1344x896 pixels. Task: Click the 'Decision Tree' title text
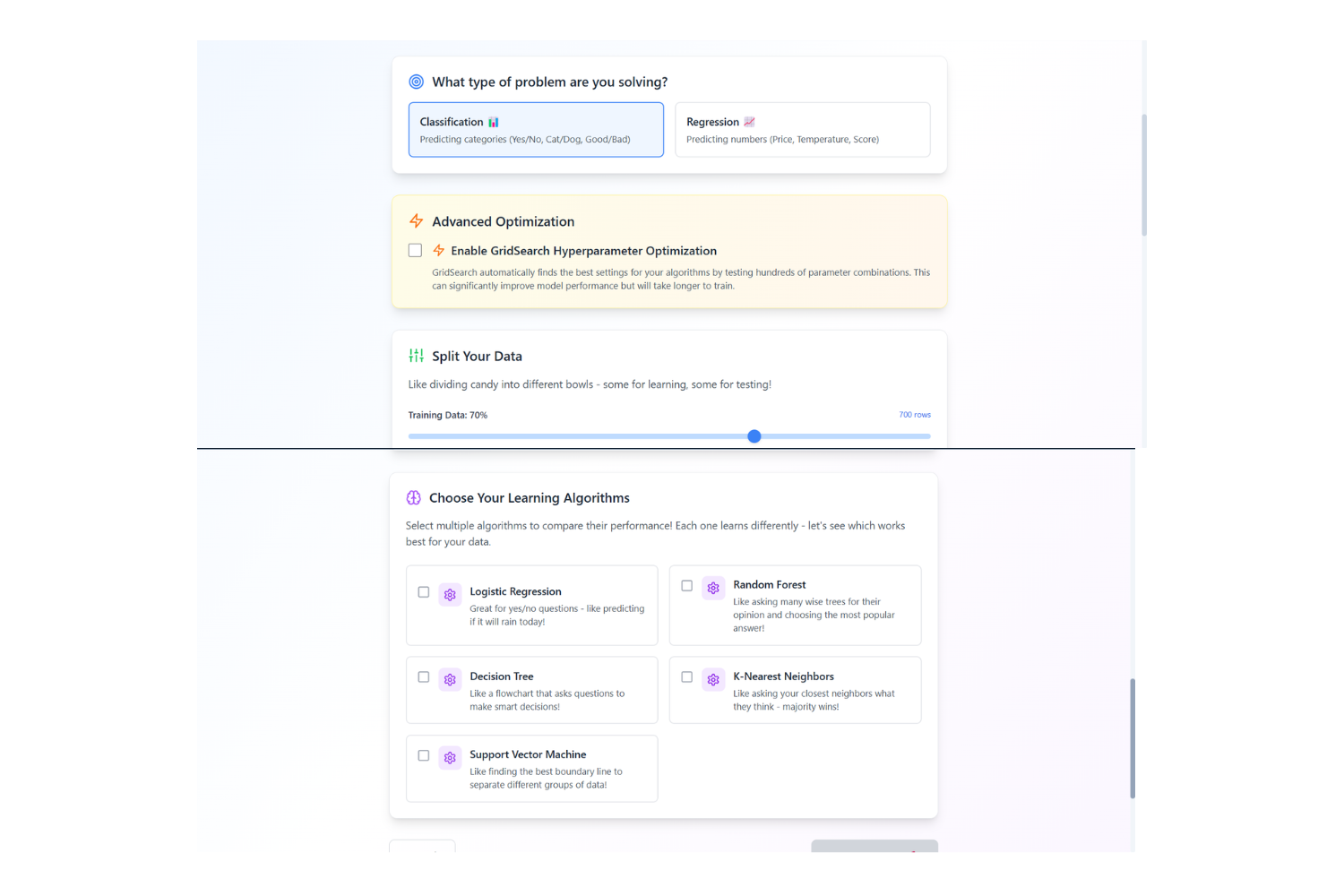tap(502, 676)
